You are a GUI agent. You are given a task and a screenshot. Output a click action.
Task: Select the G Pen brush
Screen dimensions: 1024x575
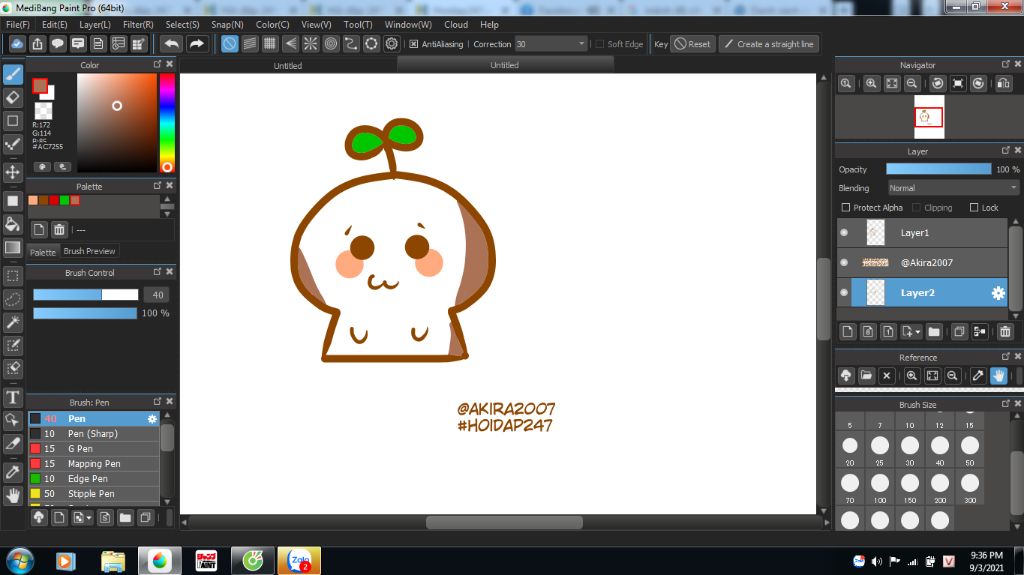click(94, 449)
